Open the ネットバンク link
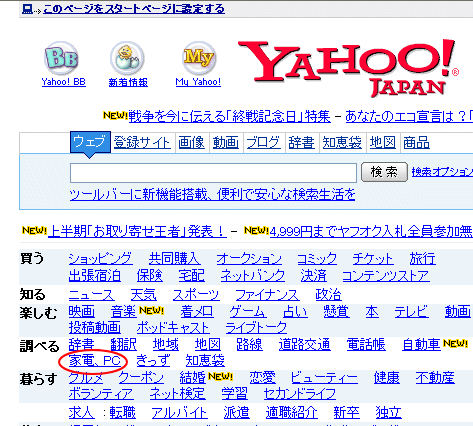Viewport: 473px width, 426px height. (253, 276)
